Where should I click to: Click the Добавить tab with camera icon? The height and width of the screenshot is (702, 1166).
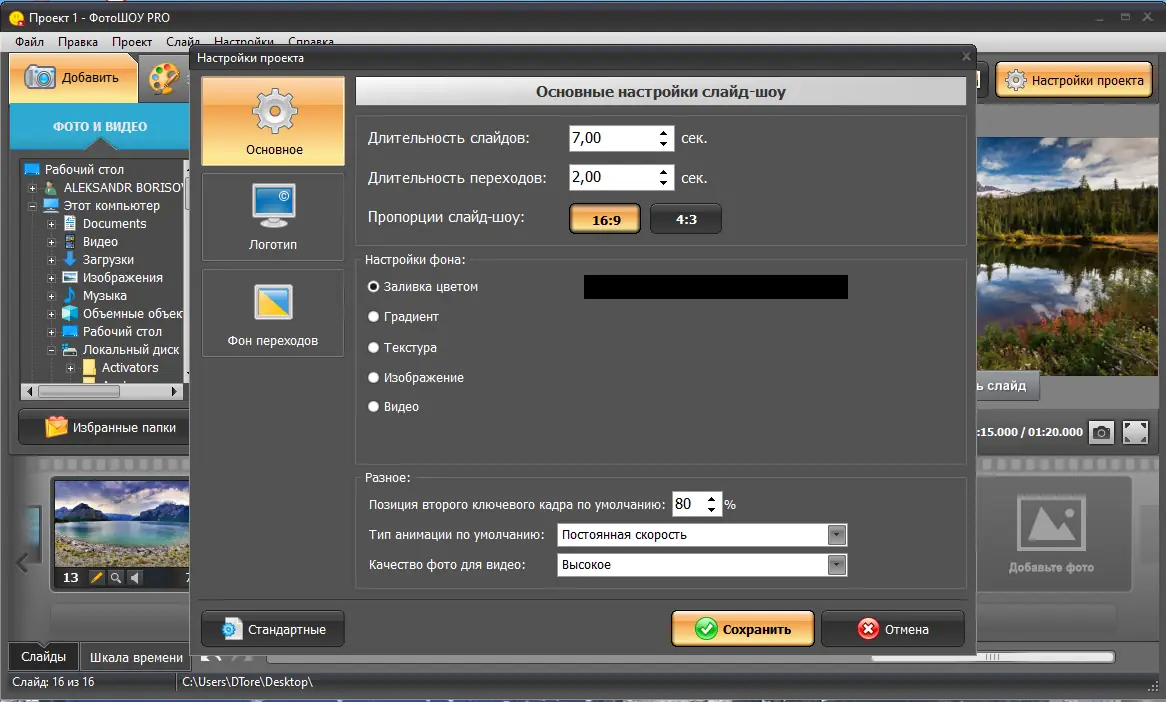pyautogui.click(x=73, y=77)
